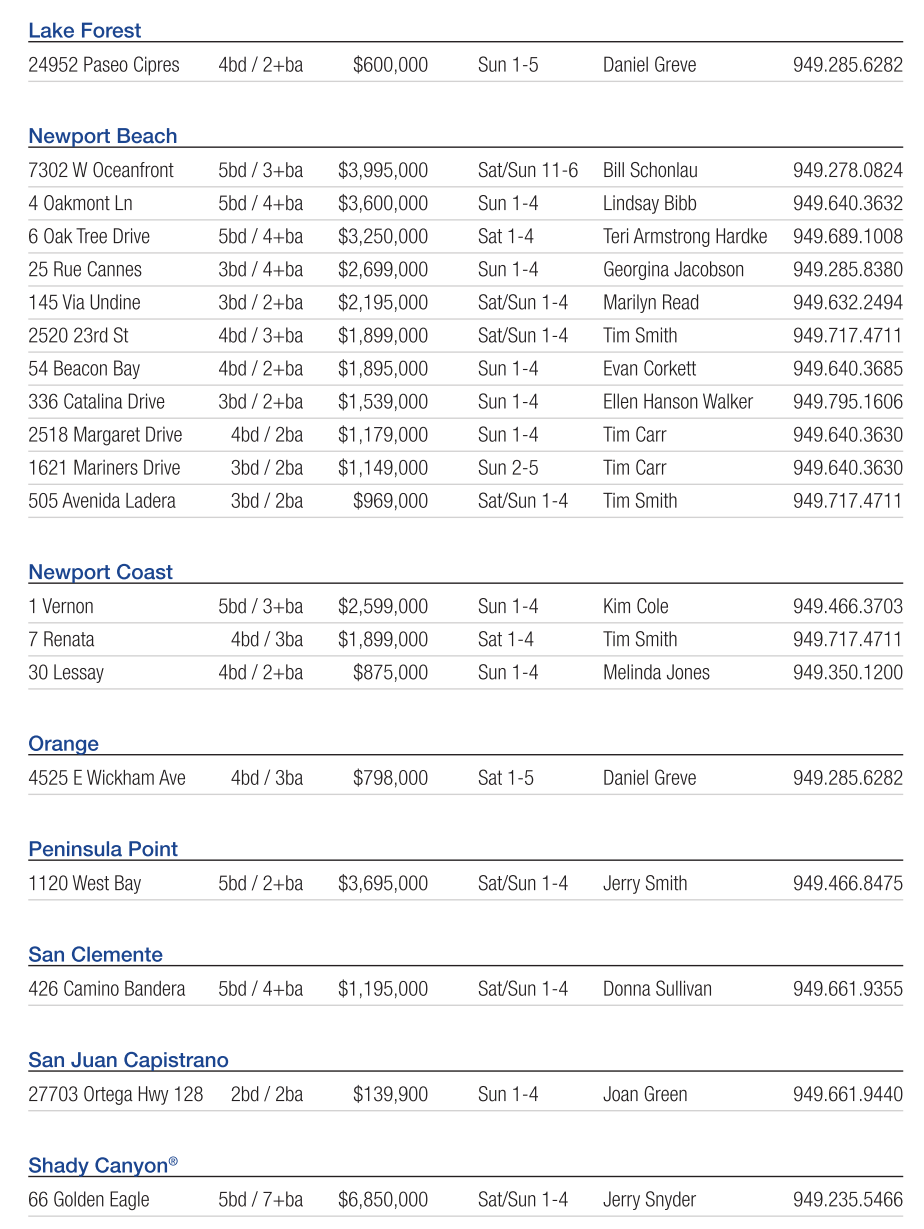Click agent name Lindsay Bibb
Image resolution: width=924 pixels, height=1229 pixels.
click(x=649, y=203)
